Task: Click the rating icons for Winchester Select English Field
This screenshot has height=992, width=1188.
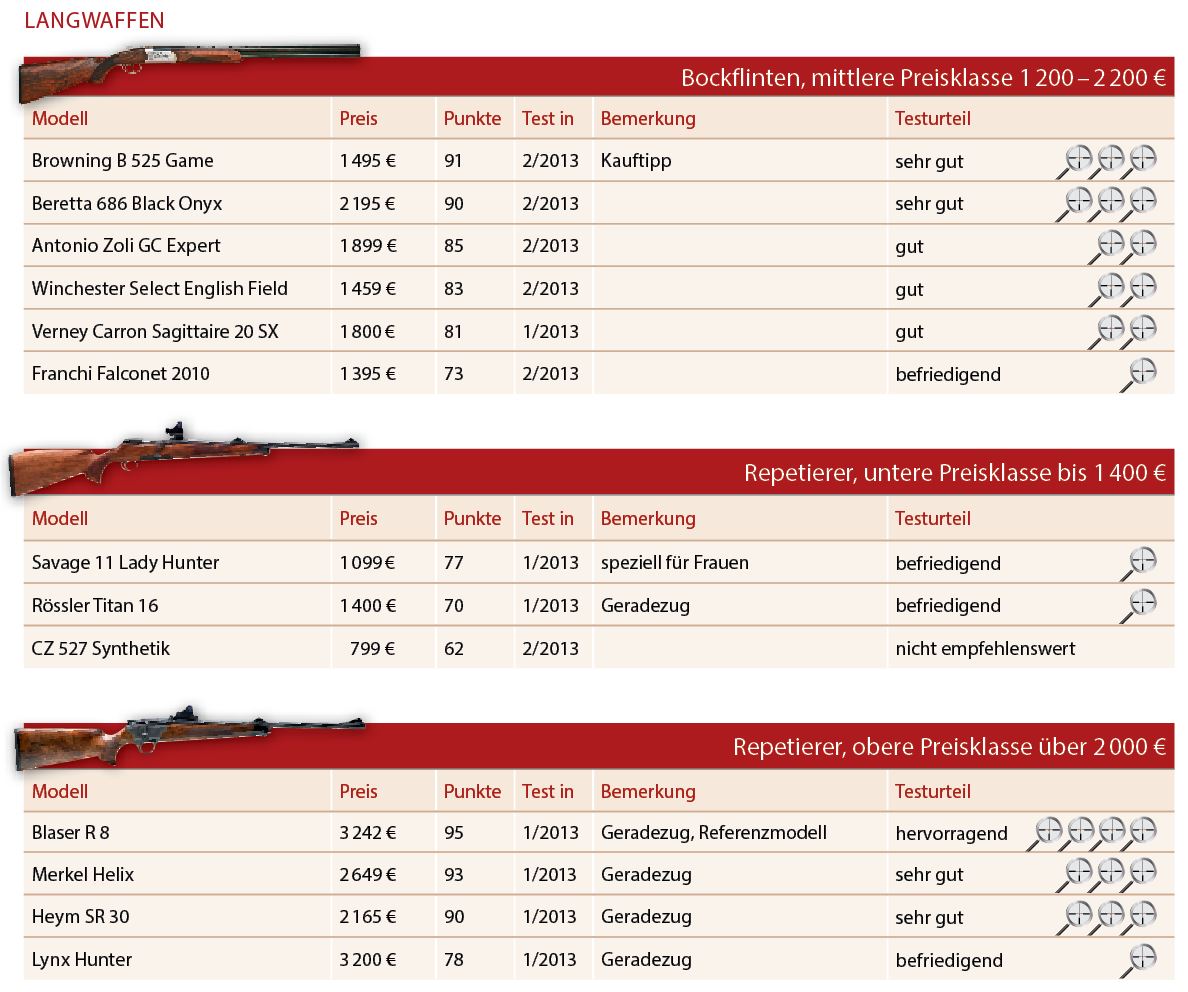Action: [1123, 289]
